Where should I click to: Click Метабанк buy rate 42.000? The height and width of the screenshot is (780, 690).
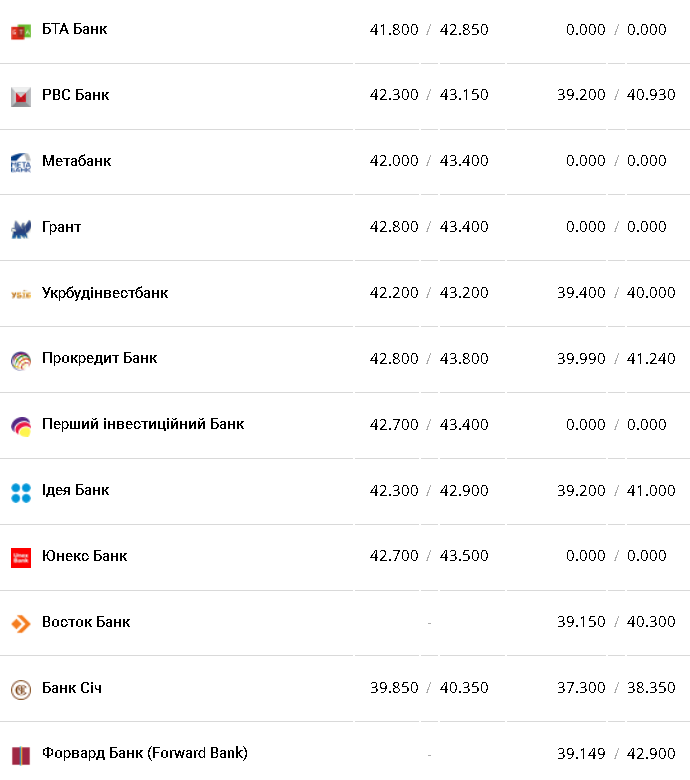point(394,161)
